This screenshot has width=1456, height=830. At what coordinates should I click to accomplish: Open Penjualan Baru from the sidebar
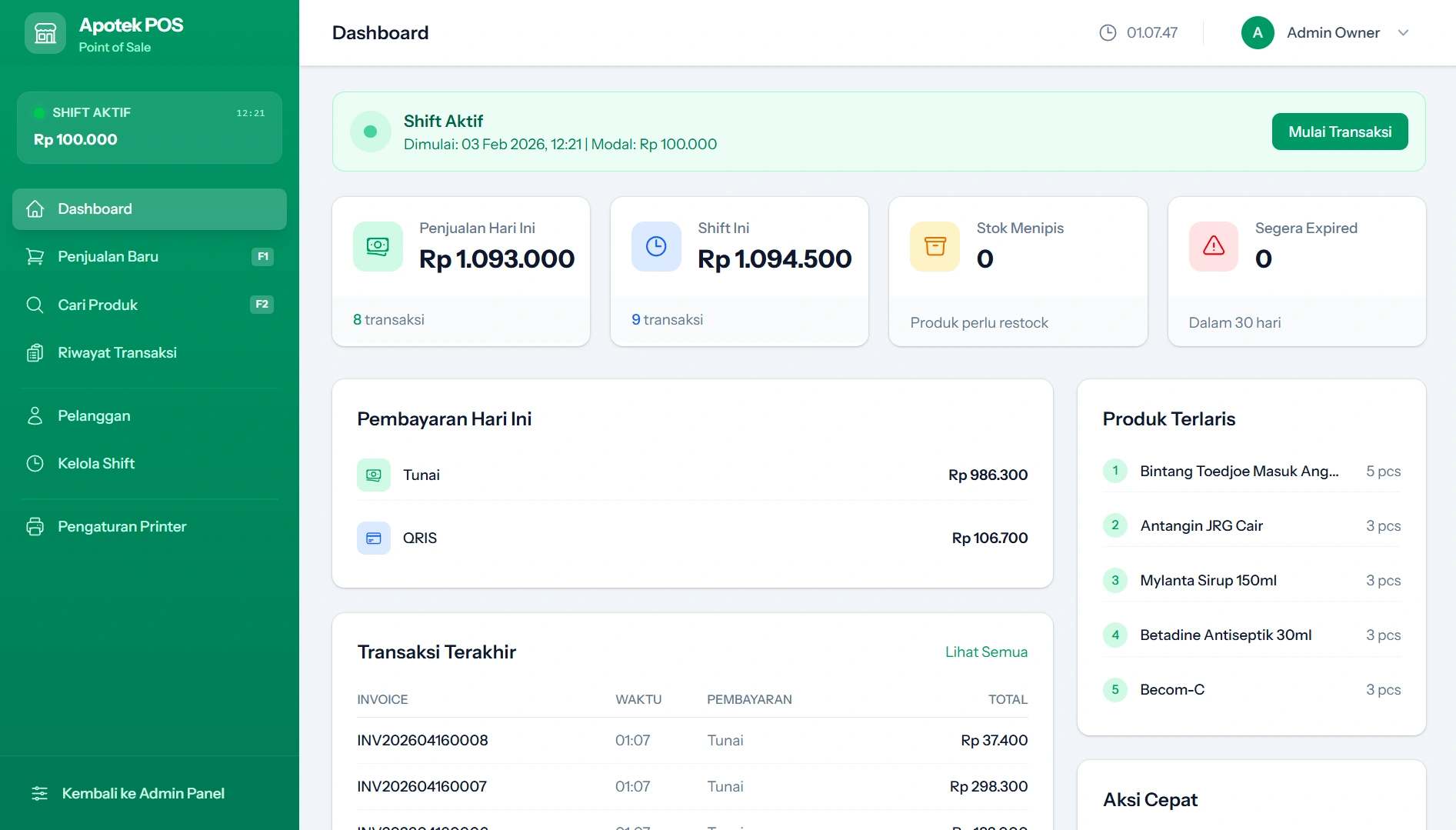pyautogui.click(x=149, y=257)
